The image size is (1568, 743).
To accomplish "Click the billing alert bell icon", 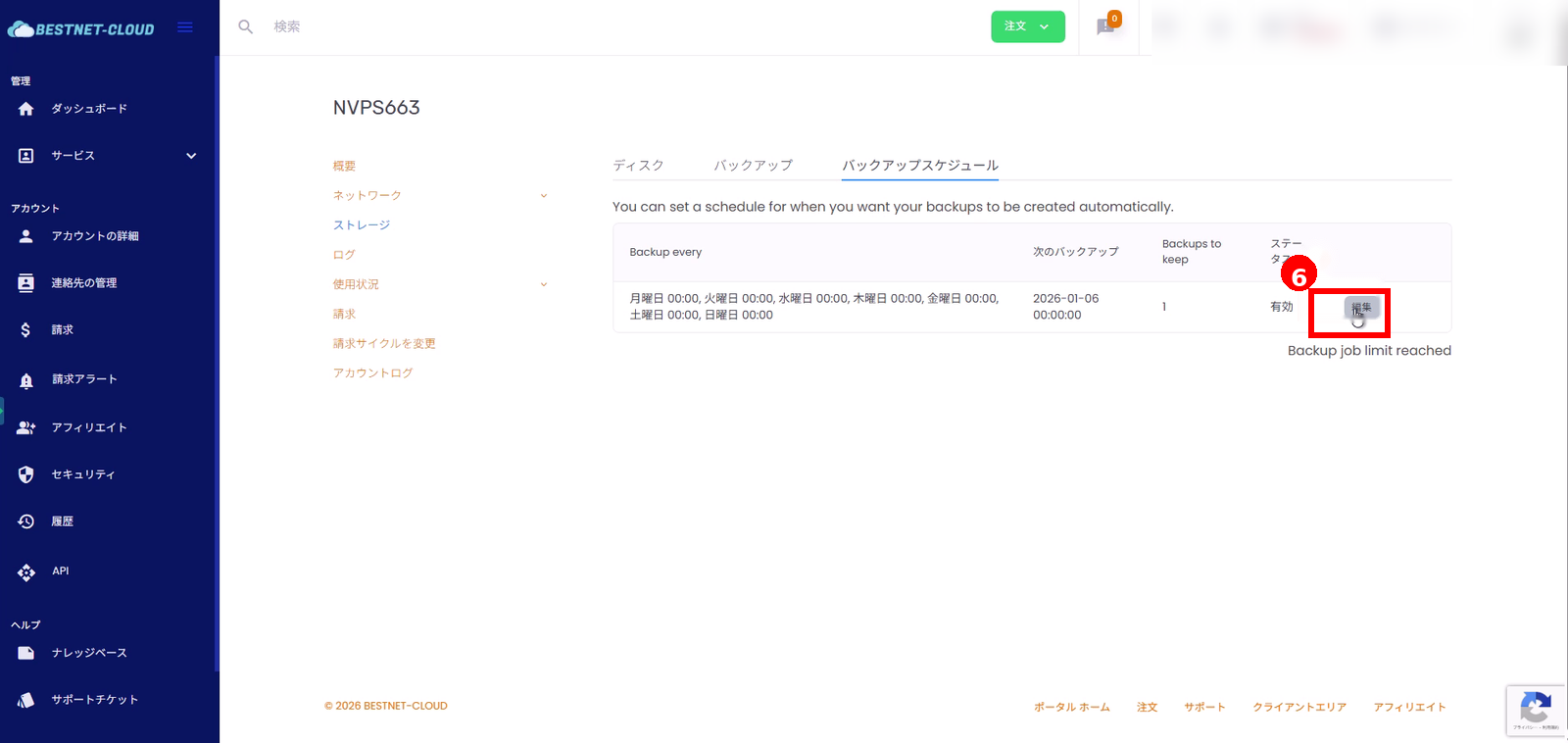I will [x=26, y=380].
